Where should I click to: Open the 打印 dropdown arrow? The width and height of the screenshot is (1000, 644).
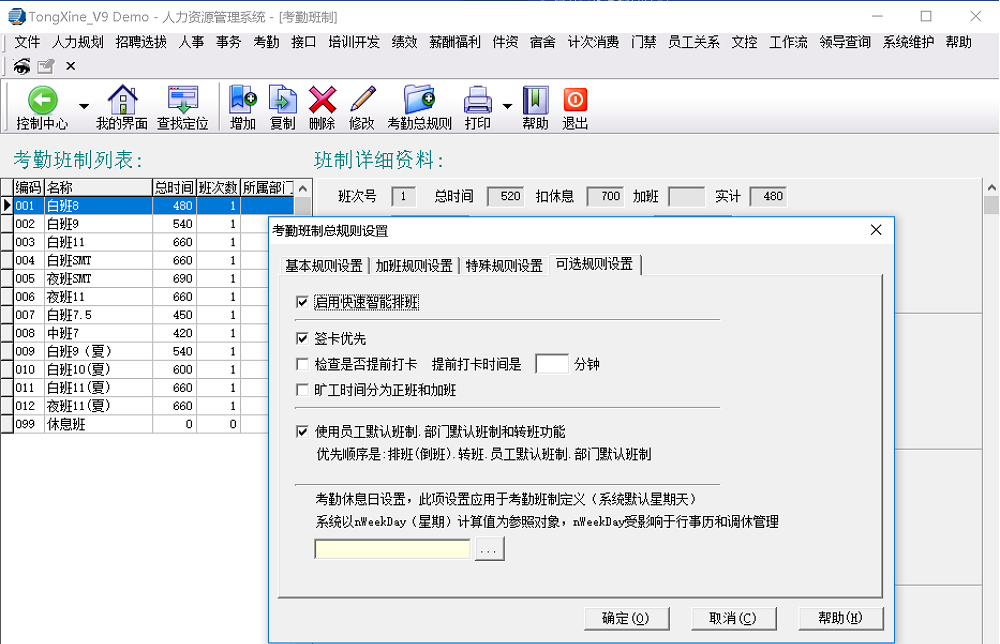(507, 106)
